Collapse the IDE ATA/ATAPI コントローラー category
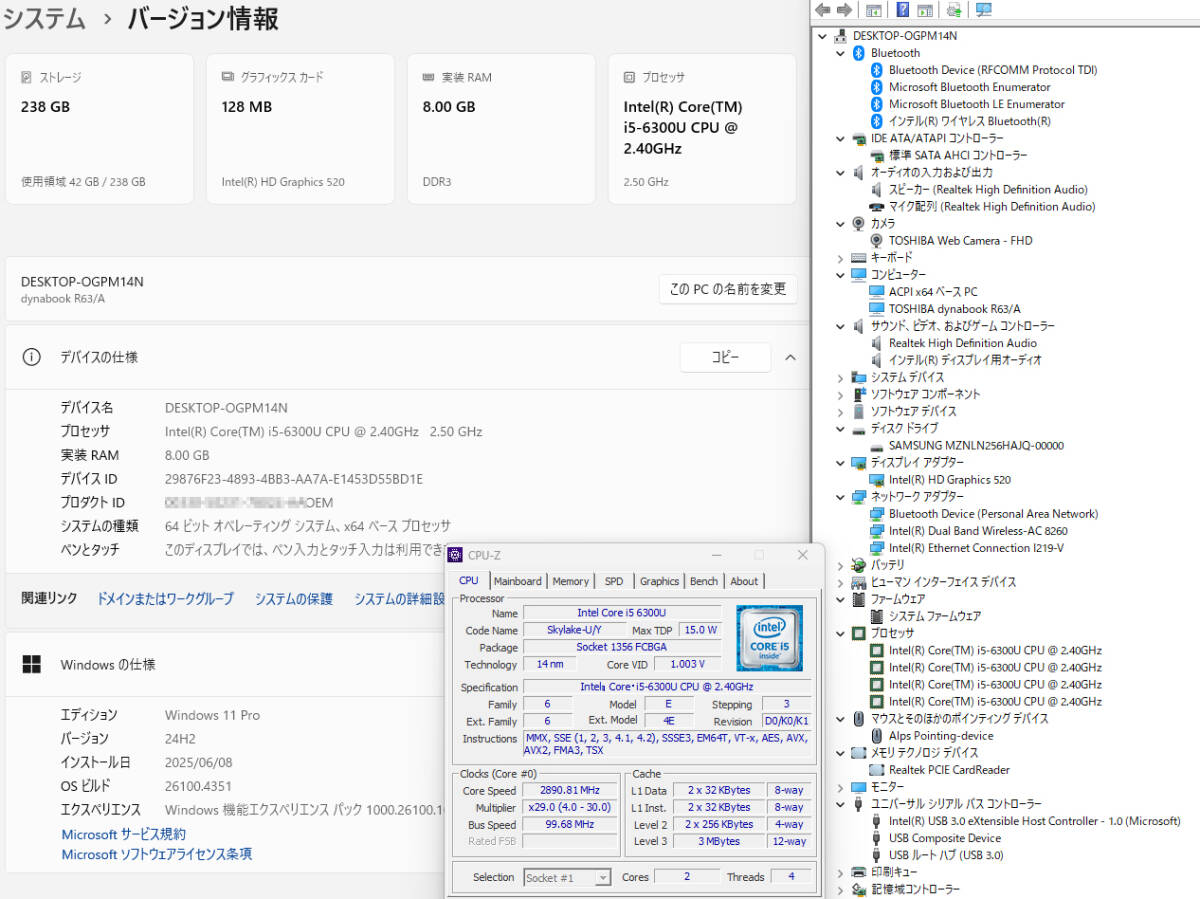The width and height of the screenshot is (1200, 899). (x=841, y=138)
